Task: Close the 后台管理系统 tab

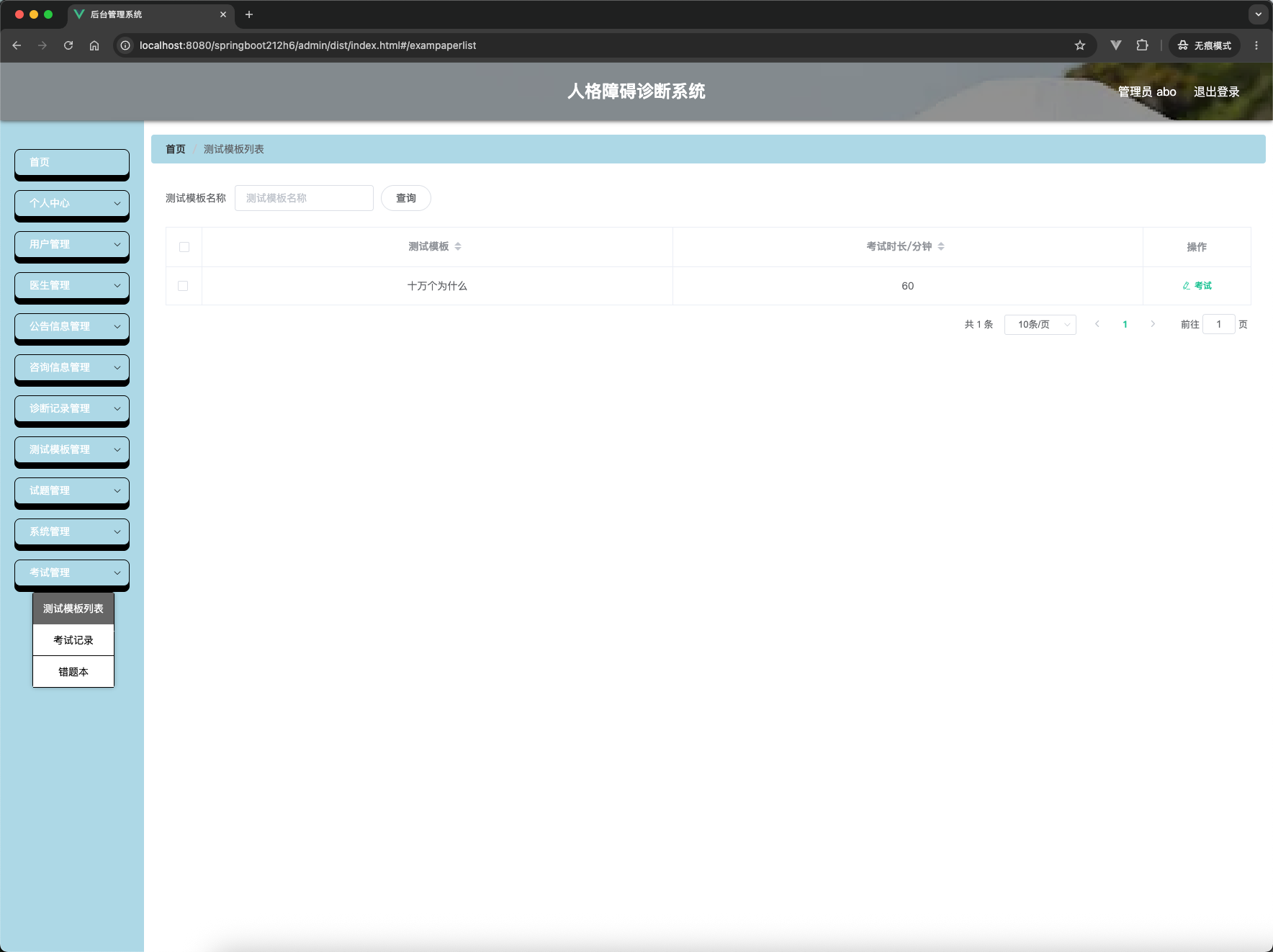Action: [223, 14]
